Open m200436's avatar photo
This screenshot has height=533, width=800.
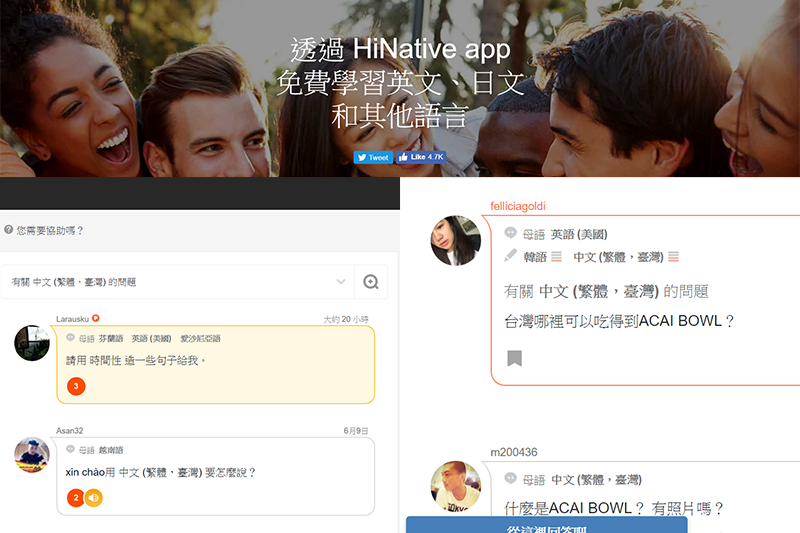[456, 486]
